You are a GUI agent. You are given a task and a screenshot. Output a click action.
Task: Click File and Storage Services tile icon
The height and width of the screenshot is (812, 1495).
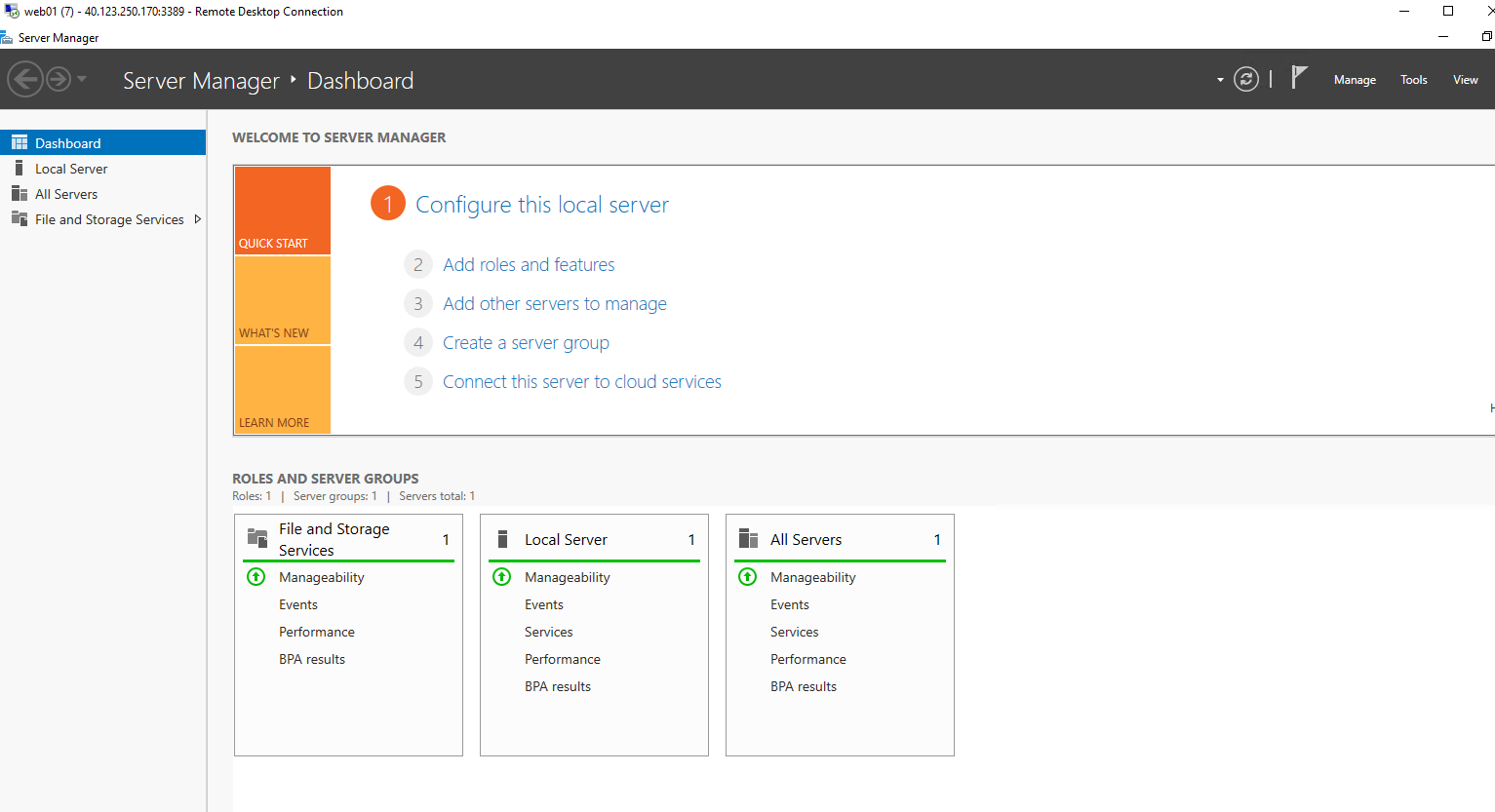click(x=257, y=538)
